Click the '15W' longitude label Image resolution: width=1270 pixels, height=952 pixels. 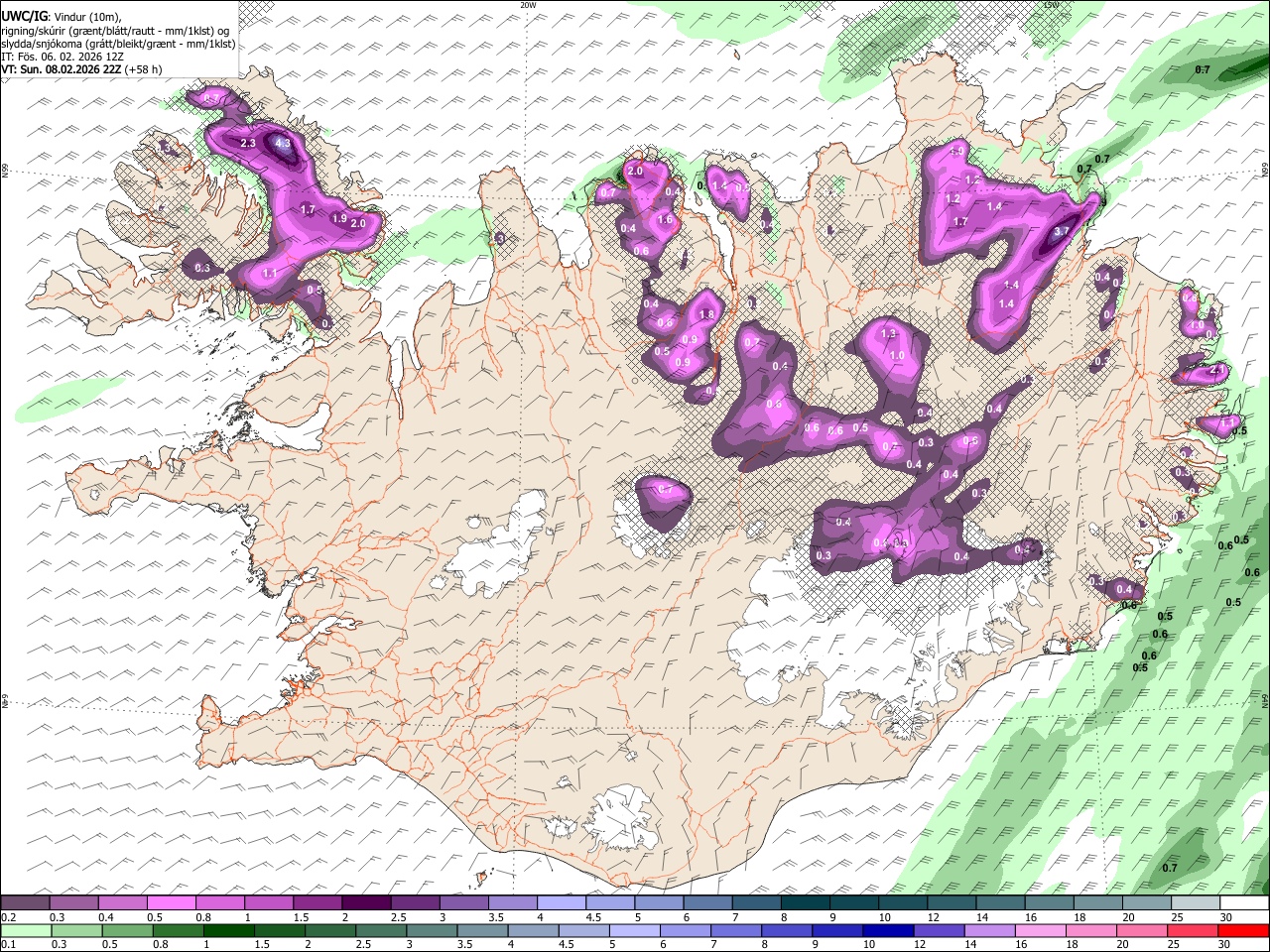click(x=1052, y=5)
